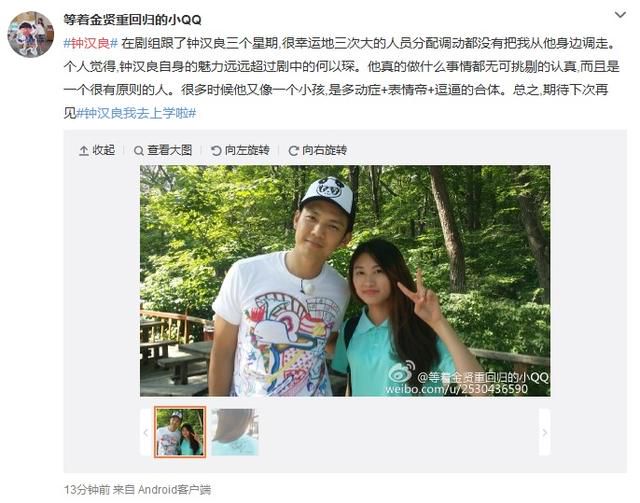
Task: Choose the 向右旋转 text option
Action: tap(324, 150)
